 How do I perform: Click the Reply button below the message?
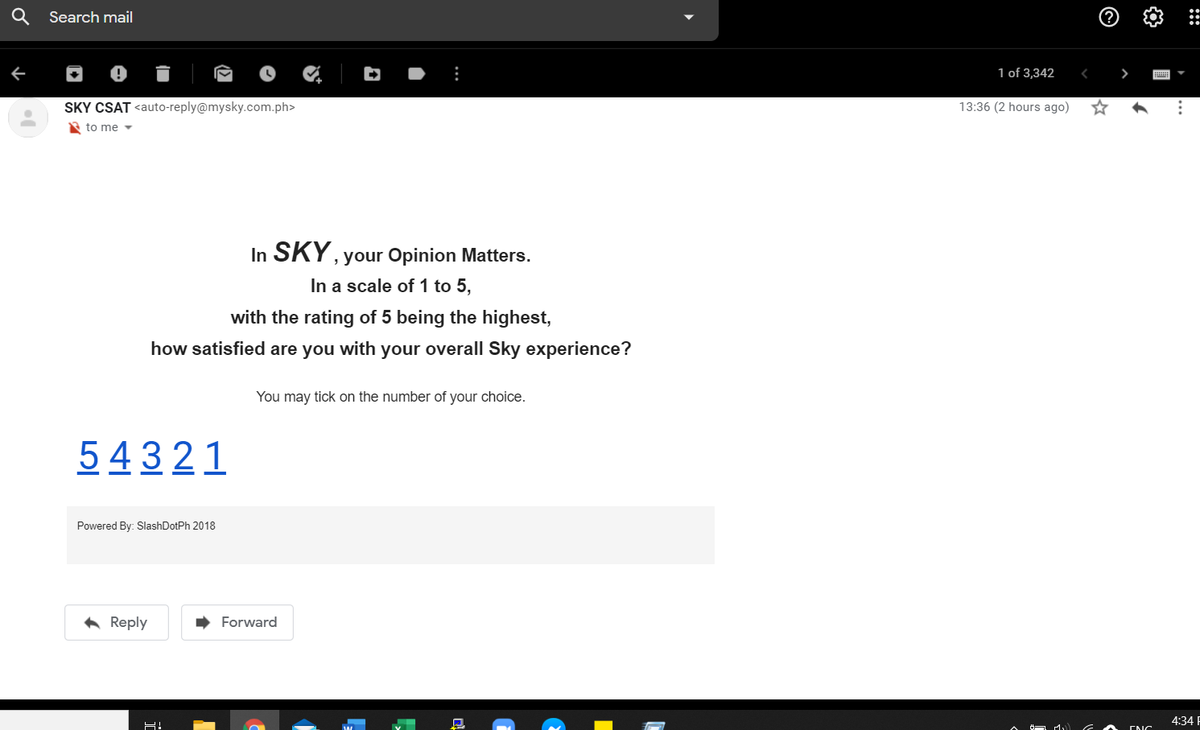(116, 622)
